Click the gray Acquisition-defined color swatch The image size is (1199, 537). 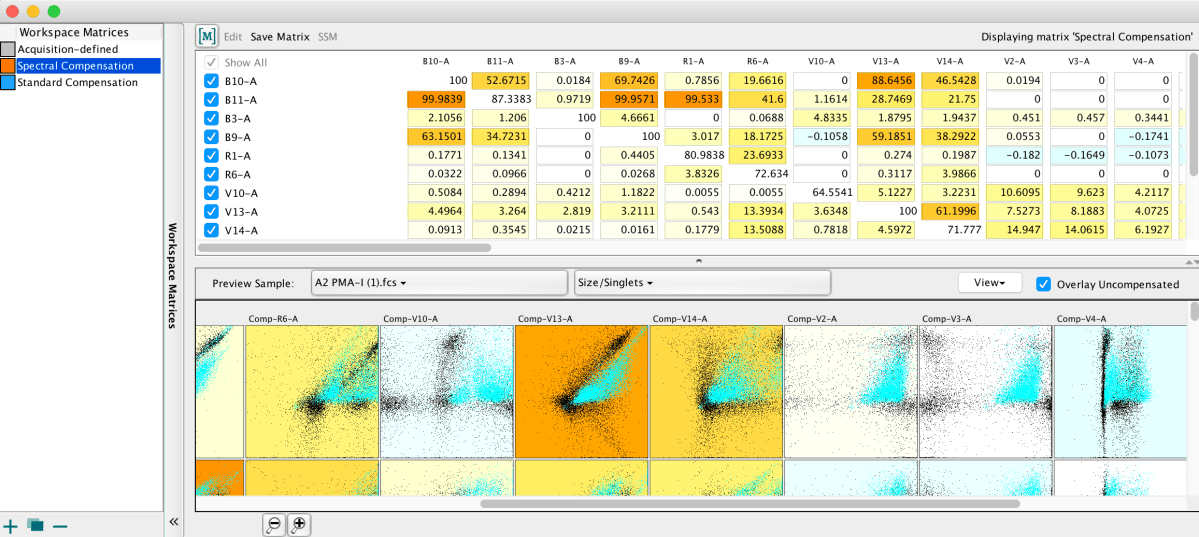(x=8, y=49)
